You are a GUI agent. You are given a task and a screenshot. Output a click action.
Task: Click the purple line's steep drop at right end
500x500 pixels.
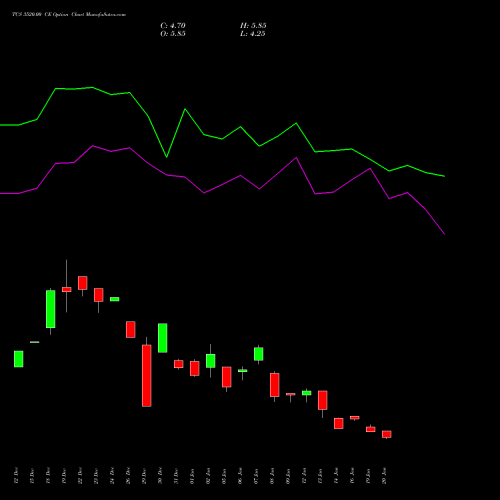[435, 222]
